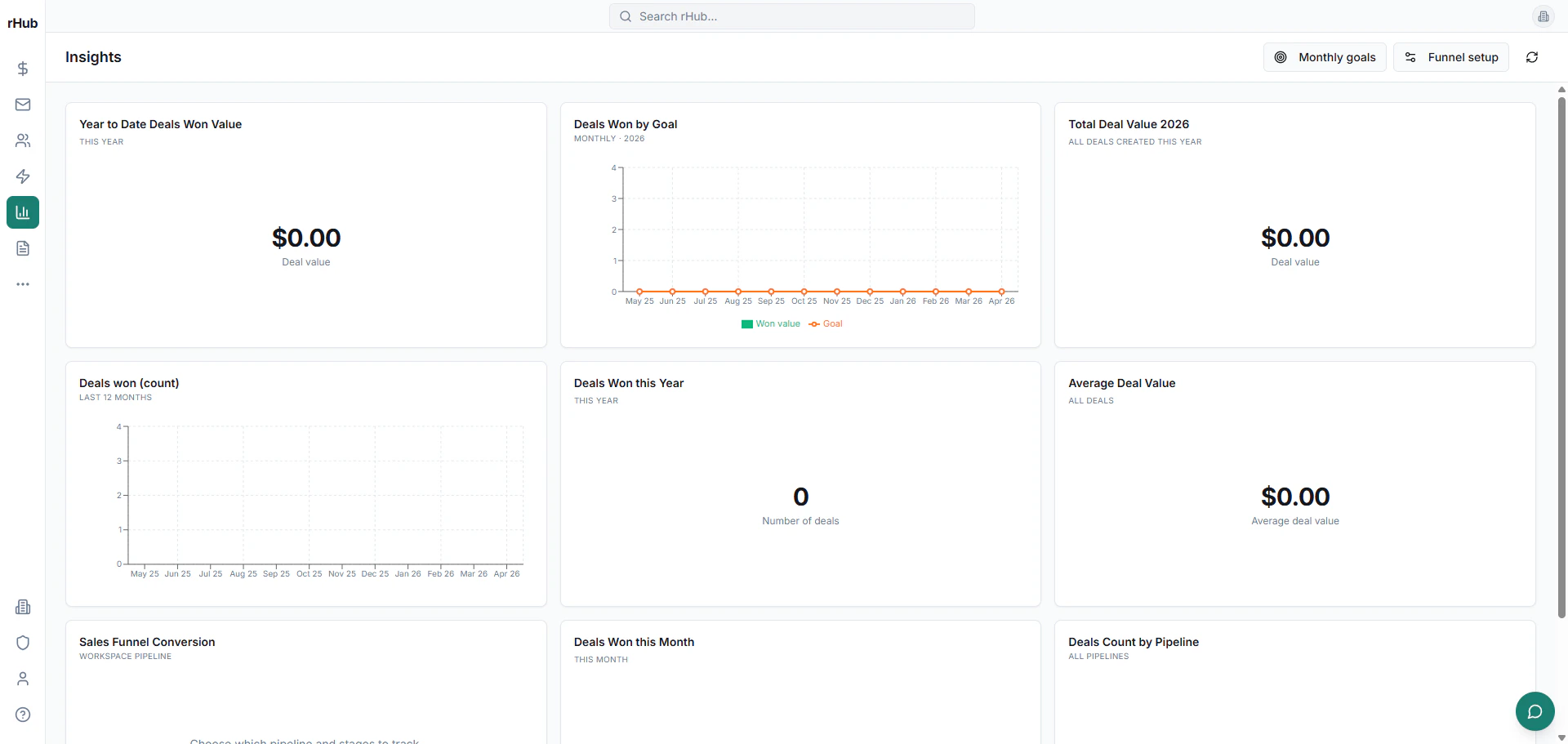Viewport: 1568px width, 744px height.
Task: Open the dollar sign Deals section
Action: point(22,69)
